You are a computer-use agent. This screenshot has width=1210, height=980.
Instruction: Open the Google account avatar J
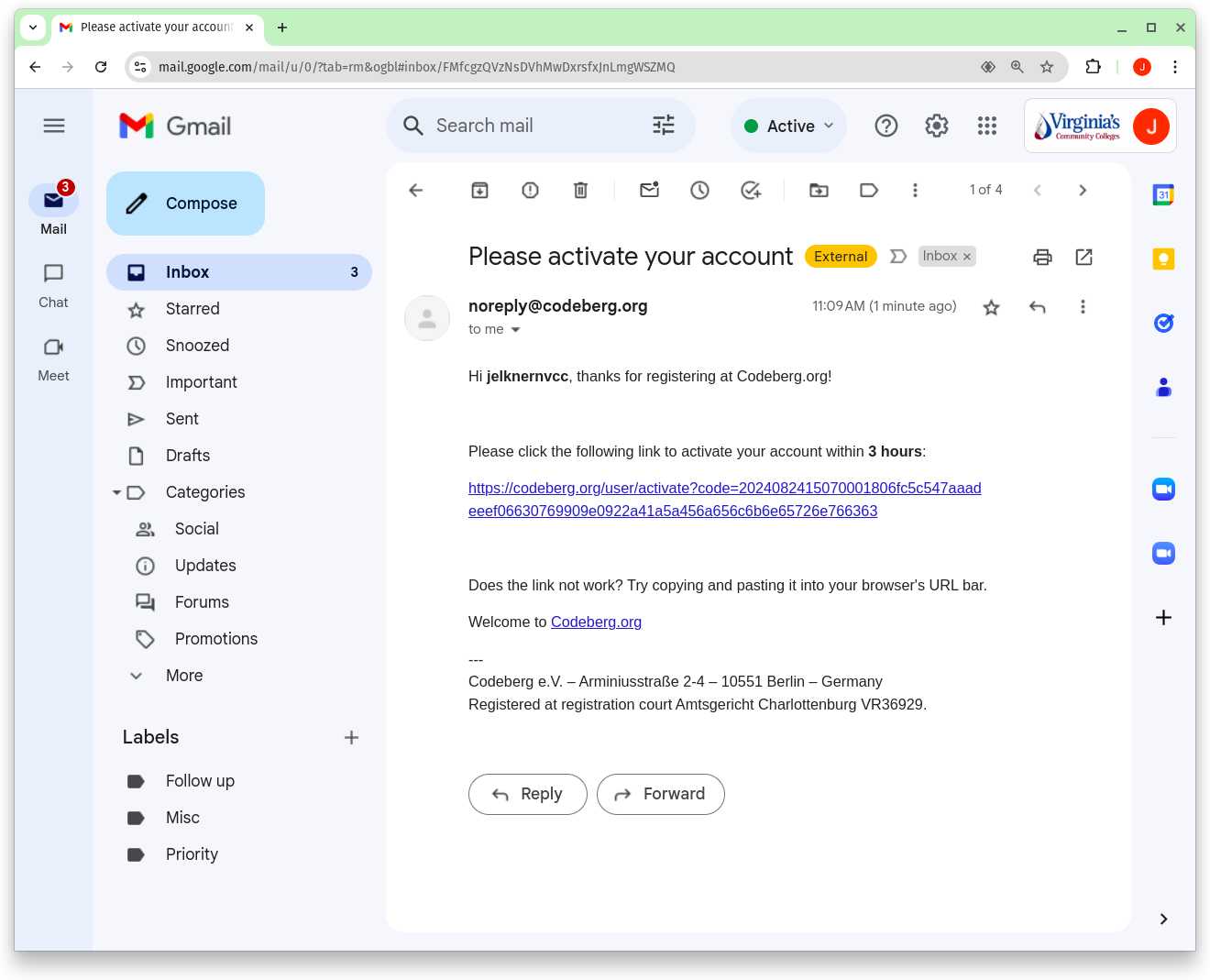pos(1151,126)
